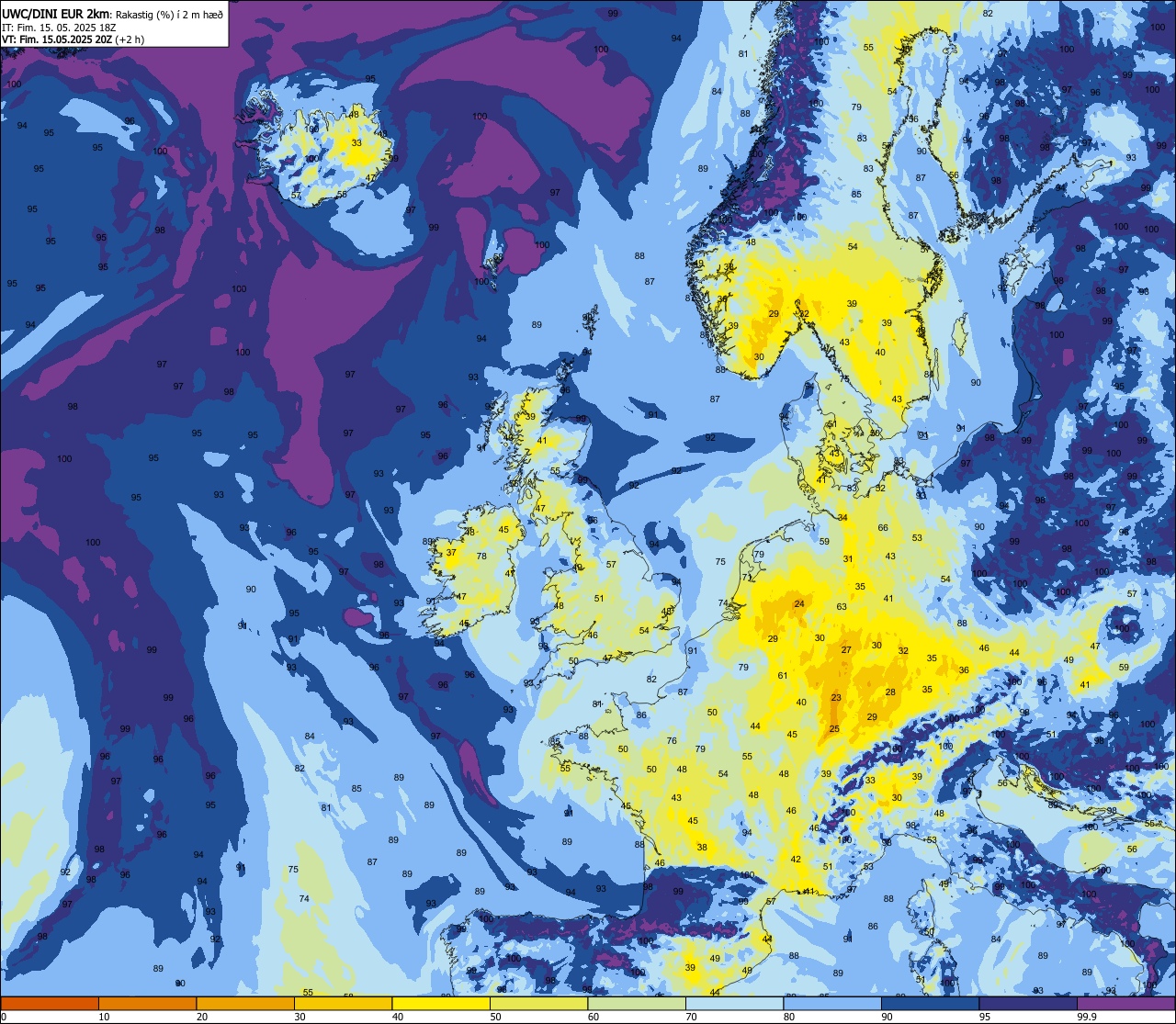Select the legend swatch between 50 and 60
Image resolution: width=1176 pixels, height=1024 pixels.
[x=538, y=1004]
